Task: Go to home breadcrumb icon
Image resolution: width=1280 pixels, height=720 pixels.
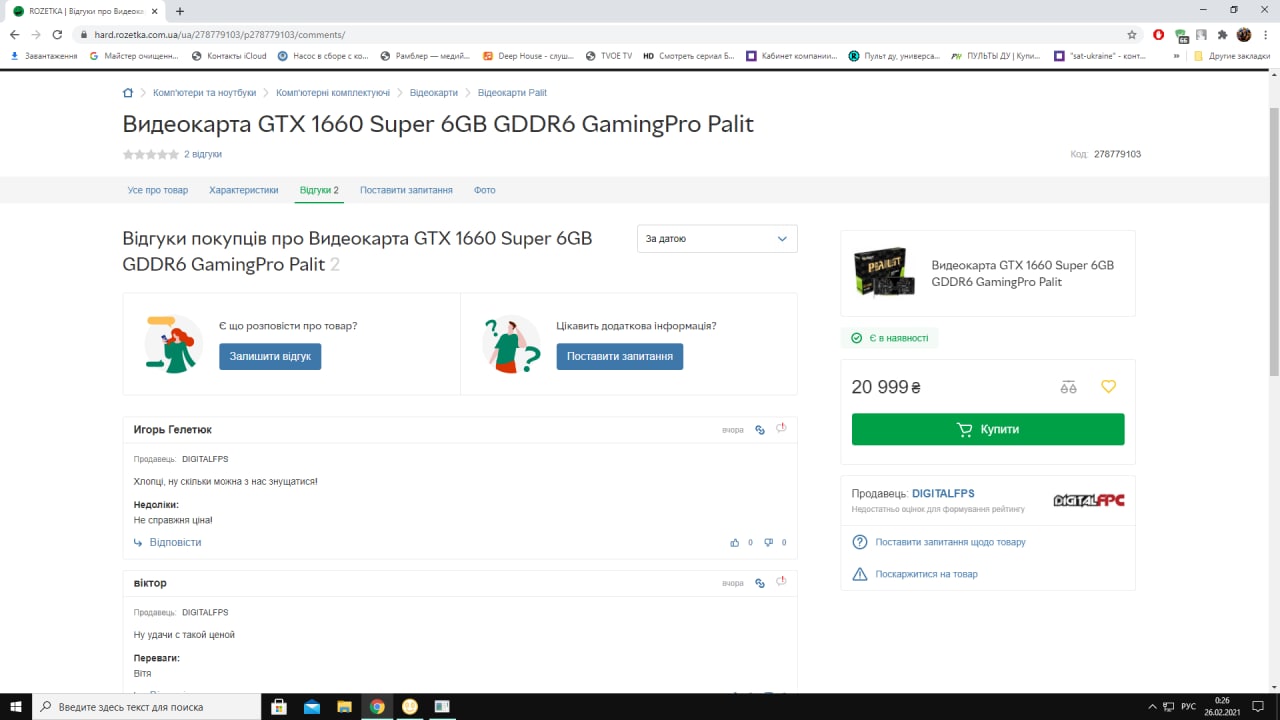Action: (x=128, y=93)
